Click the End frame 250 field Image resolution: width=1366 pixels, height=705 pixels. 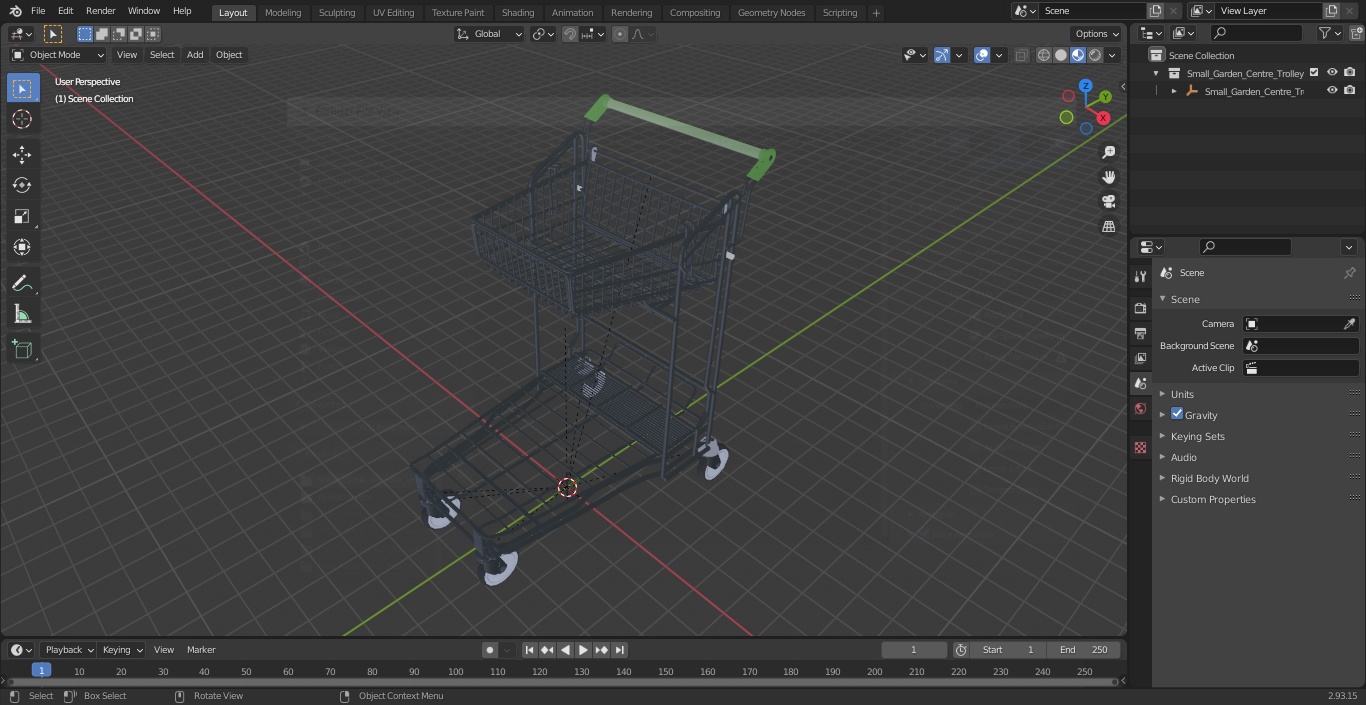coord(1084,650)
